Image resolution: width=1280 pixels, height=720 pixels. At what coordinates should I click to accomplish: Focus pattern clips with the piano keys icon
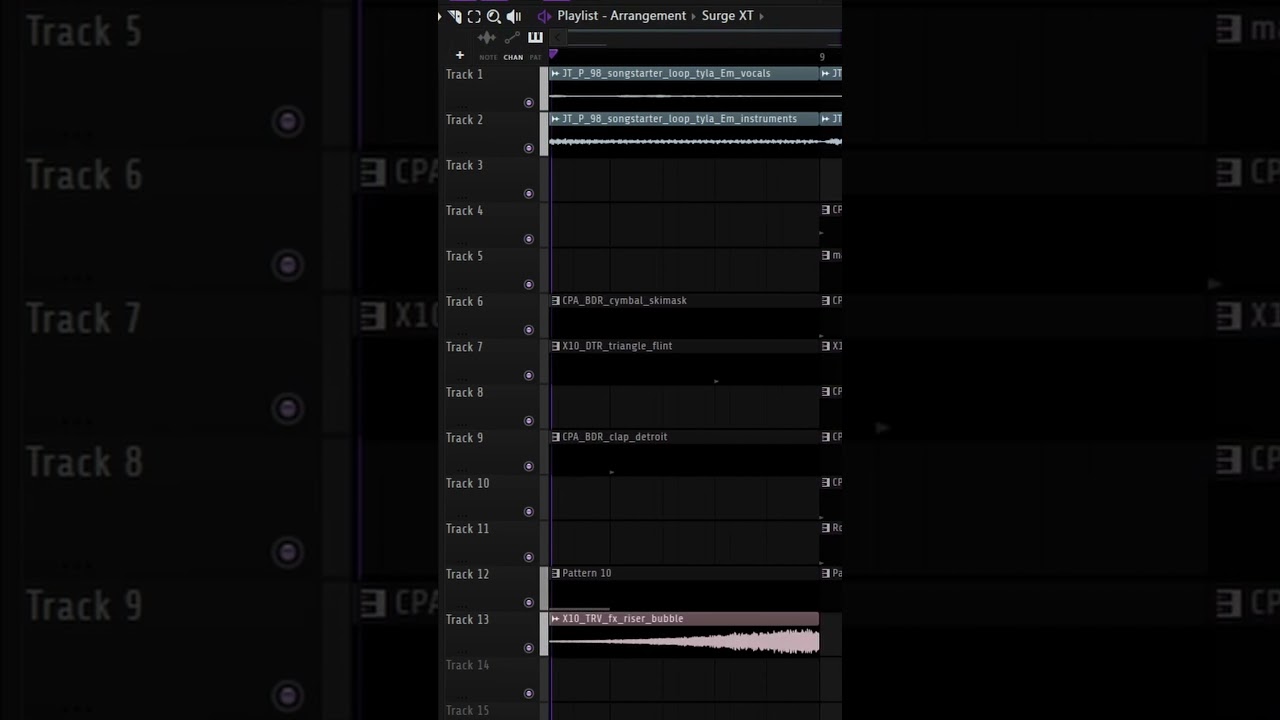point(535,38)
